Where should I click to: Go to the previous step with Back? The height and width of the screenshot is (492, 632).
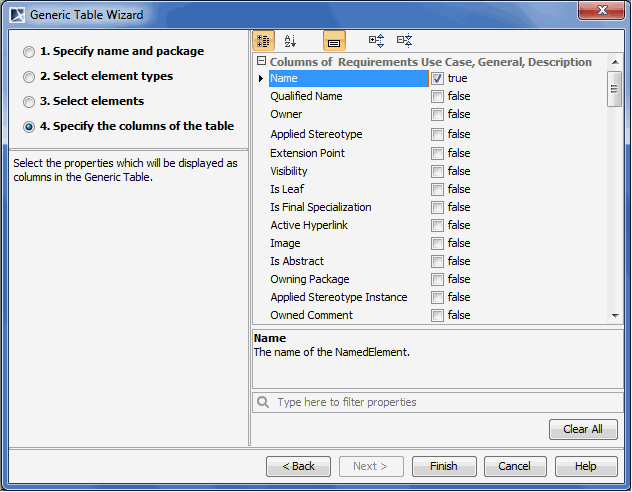tap(298, 466)
